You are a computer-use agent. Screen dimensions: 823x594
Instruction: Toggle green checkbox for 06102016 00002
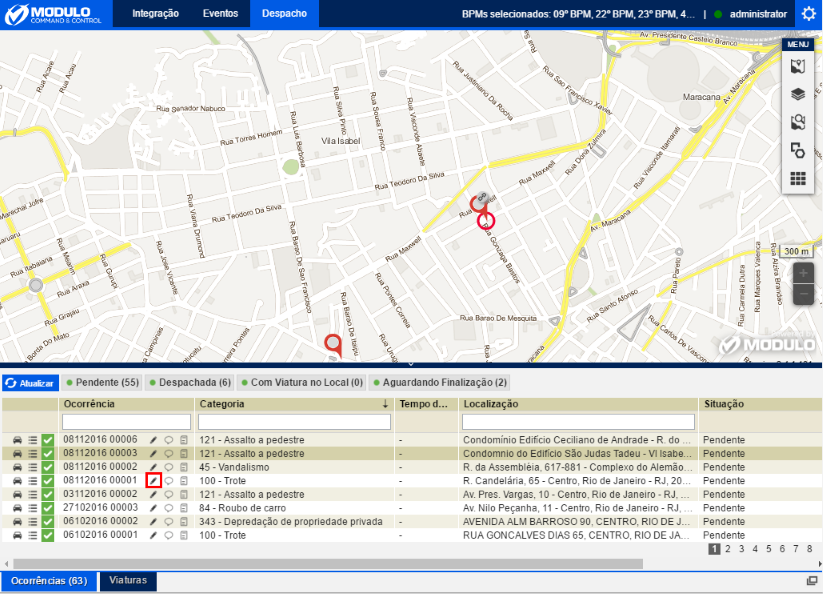click(x=48, y=522)
